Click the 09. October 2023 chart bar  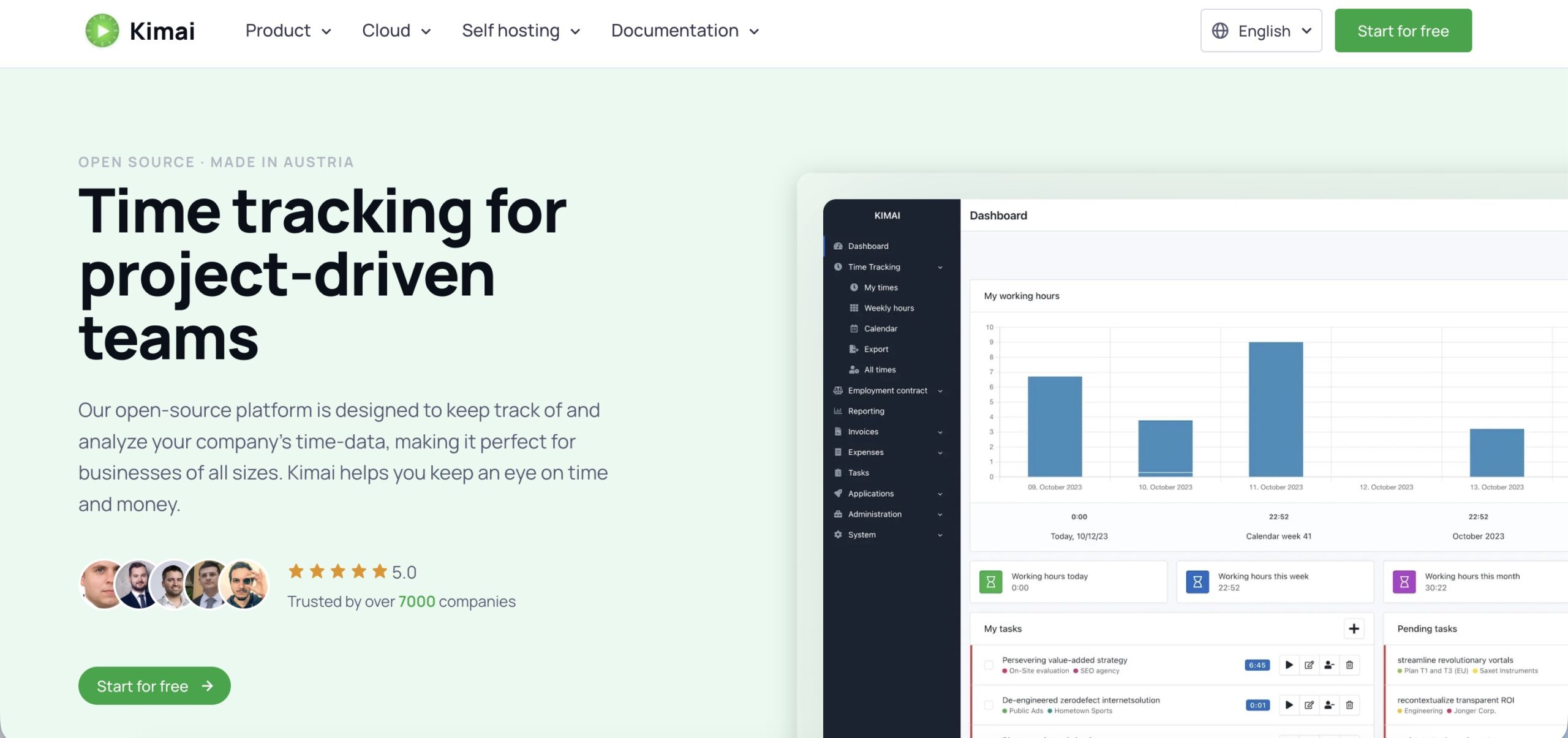tap(1055, 426)
